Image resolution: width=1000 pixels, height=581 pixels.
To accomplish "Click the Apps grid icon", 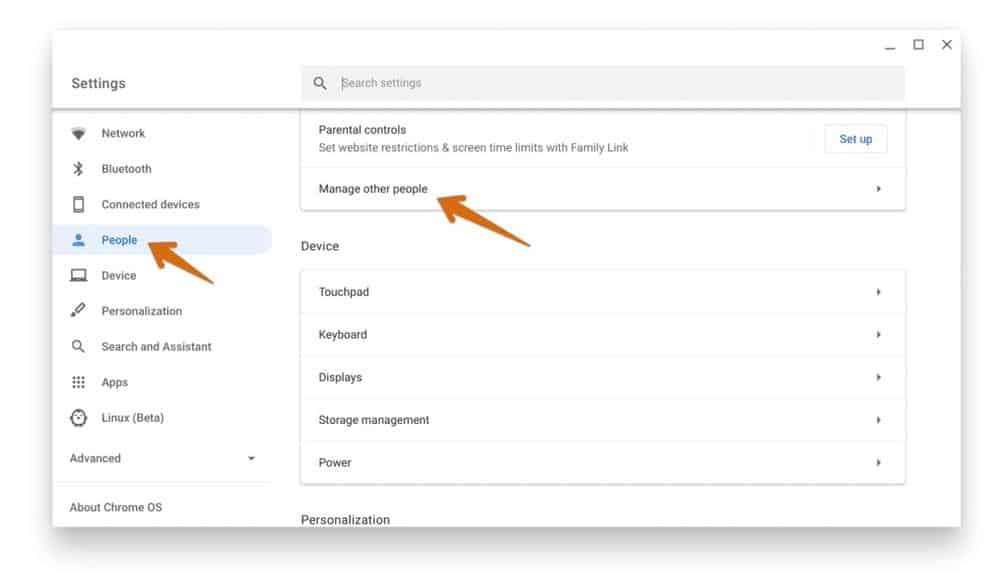I will point(78,382).
